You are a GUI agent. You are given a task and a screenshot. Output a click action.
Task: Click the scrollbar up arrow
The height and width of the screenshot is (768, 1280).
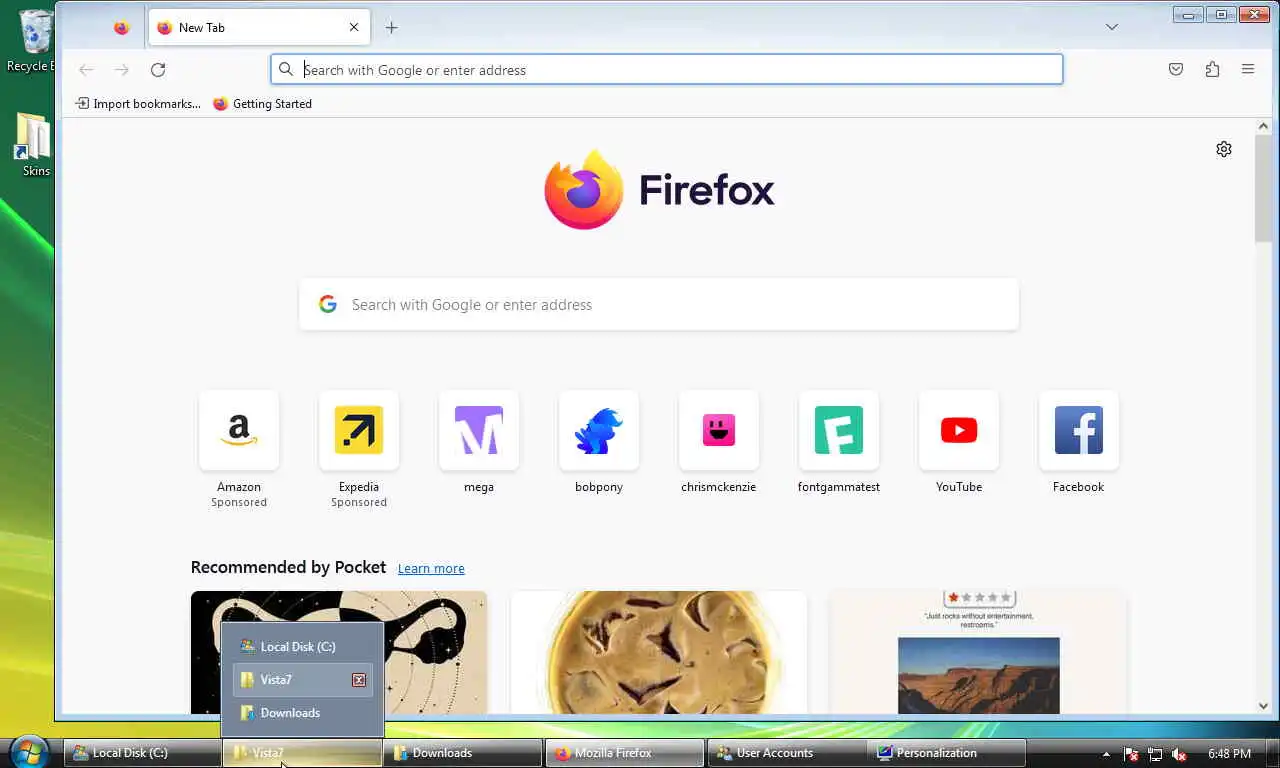(x=1264, y=126)
